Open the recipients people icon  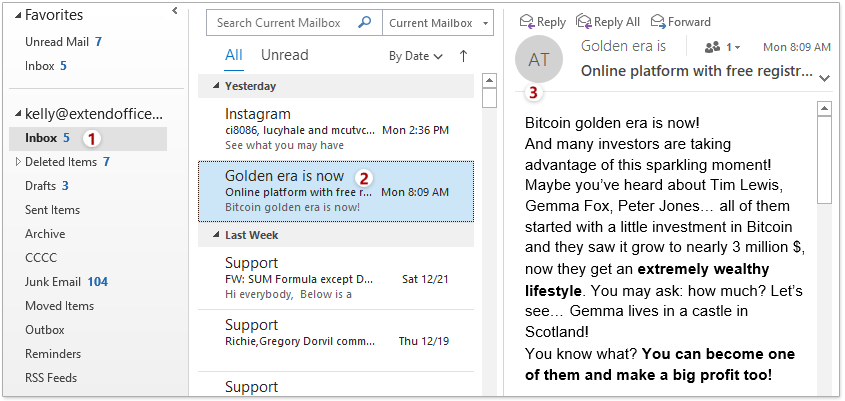coord(712,47)
